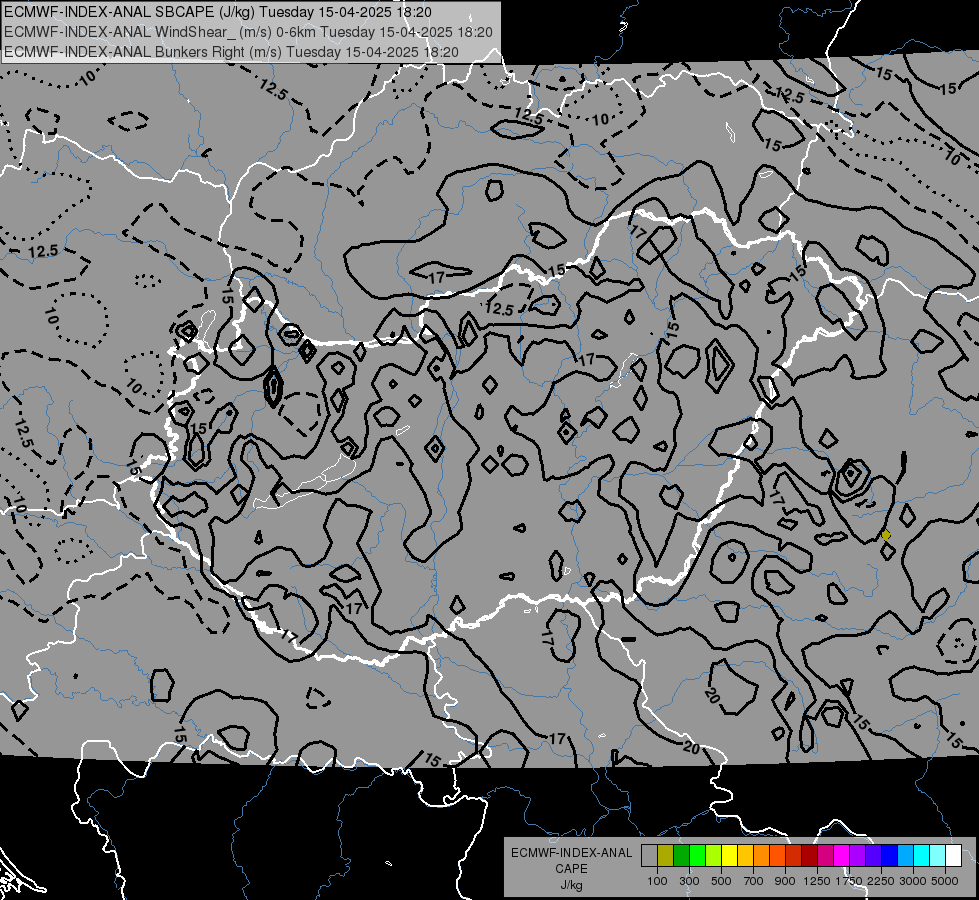This screenshot has height=900, width=979.
Task: Select the 5000 legend scale label
Action: (x=945, y=881)
